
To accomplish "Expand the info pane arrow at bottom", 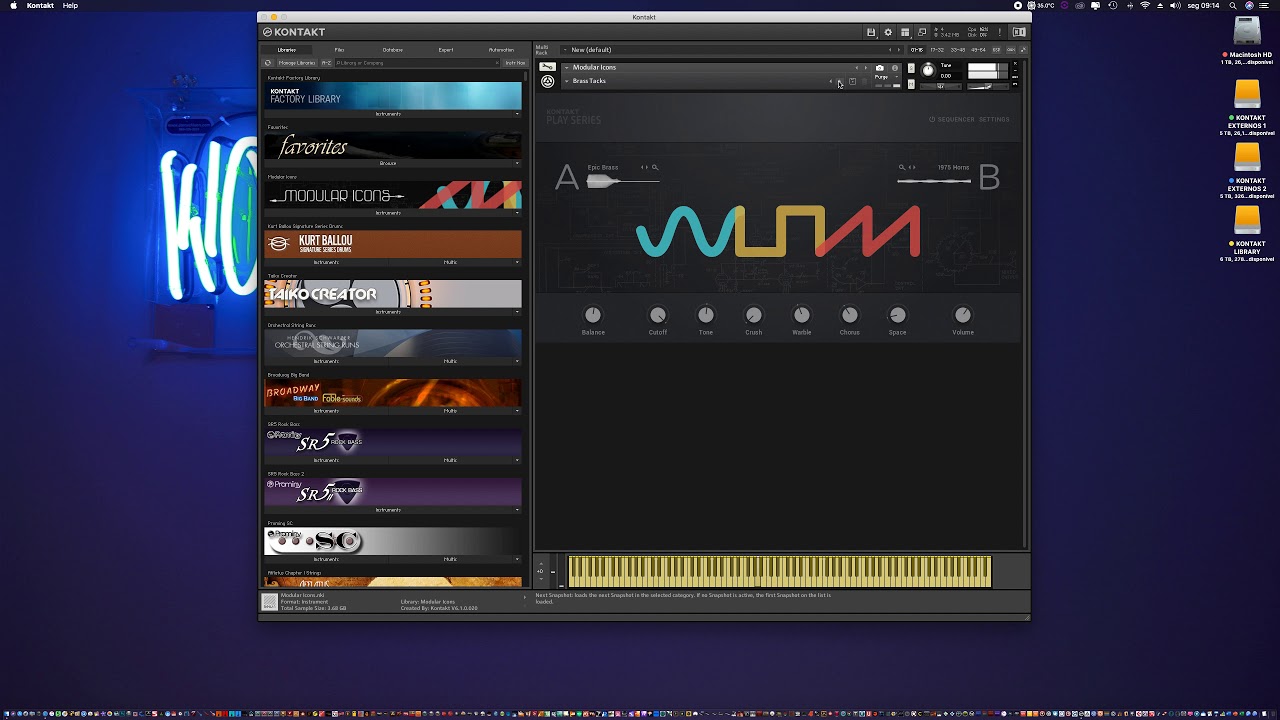I will [x=524, y=598].
